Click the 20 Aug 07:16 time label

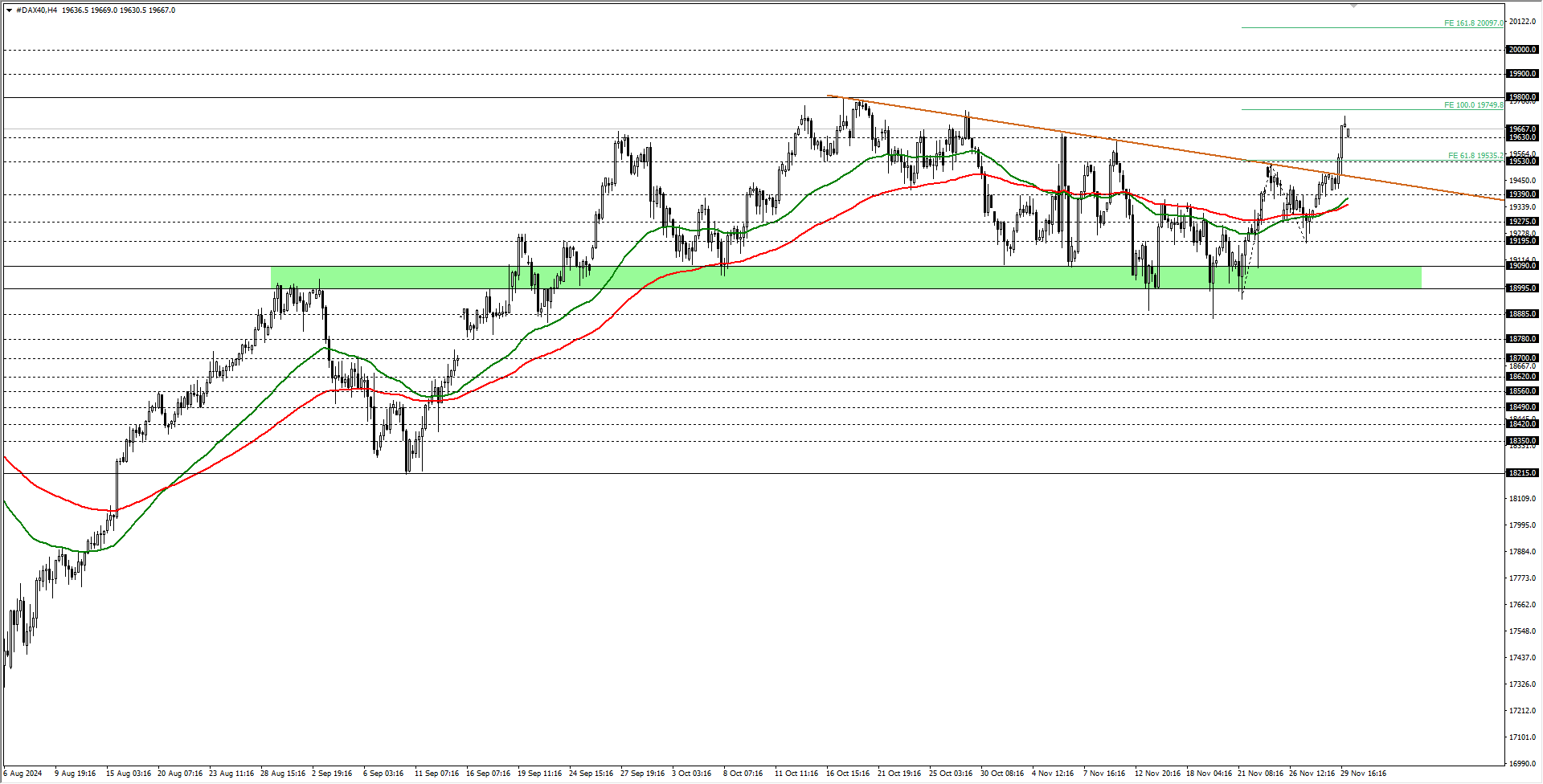point(180,774)
